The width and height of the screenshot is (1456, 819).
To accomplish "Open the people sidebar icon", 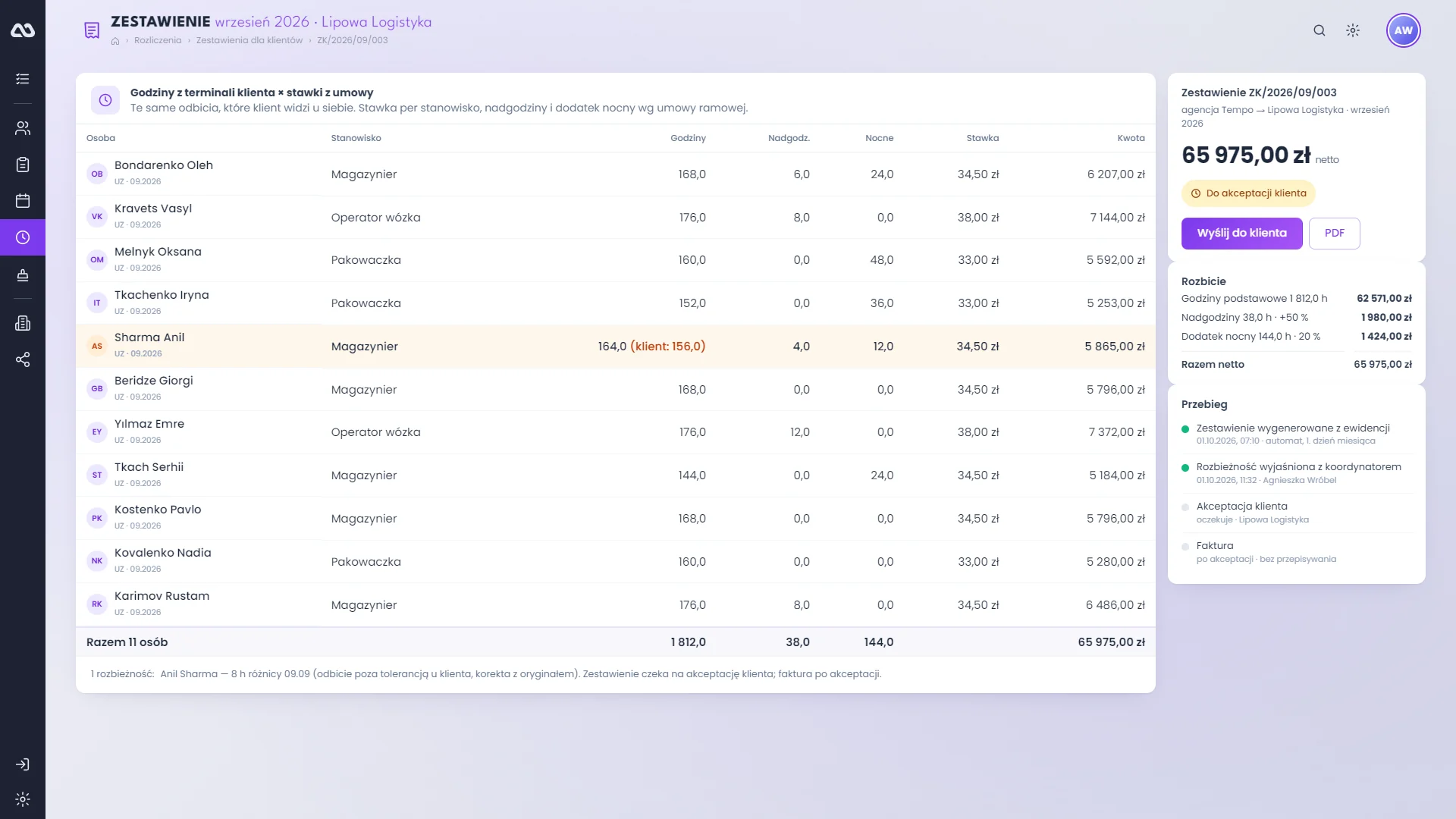I will click(x=23, y=128).
